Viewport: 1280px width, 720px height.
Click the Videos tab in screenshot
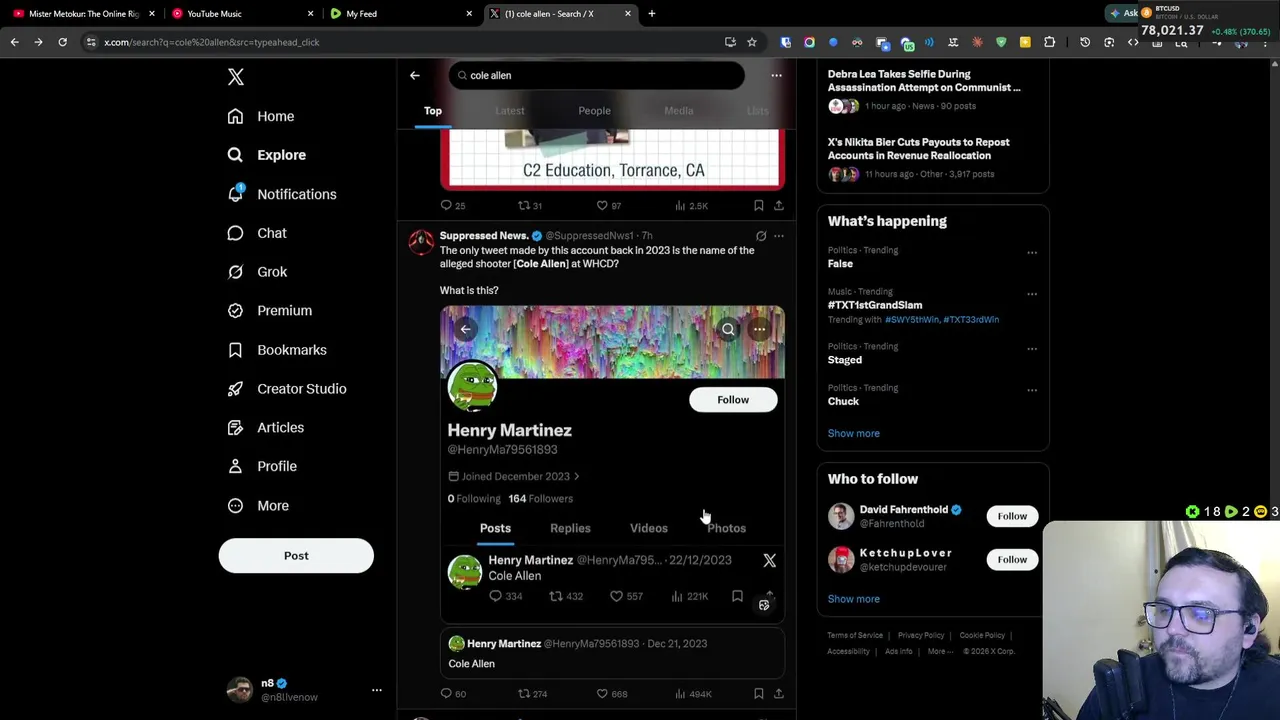coord(649,528)
